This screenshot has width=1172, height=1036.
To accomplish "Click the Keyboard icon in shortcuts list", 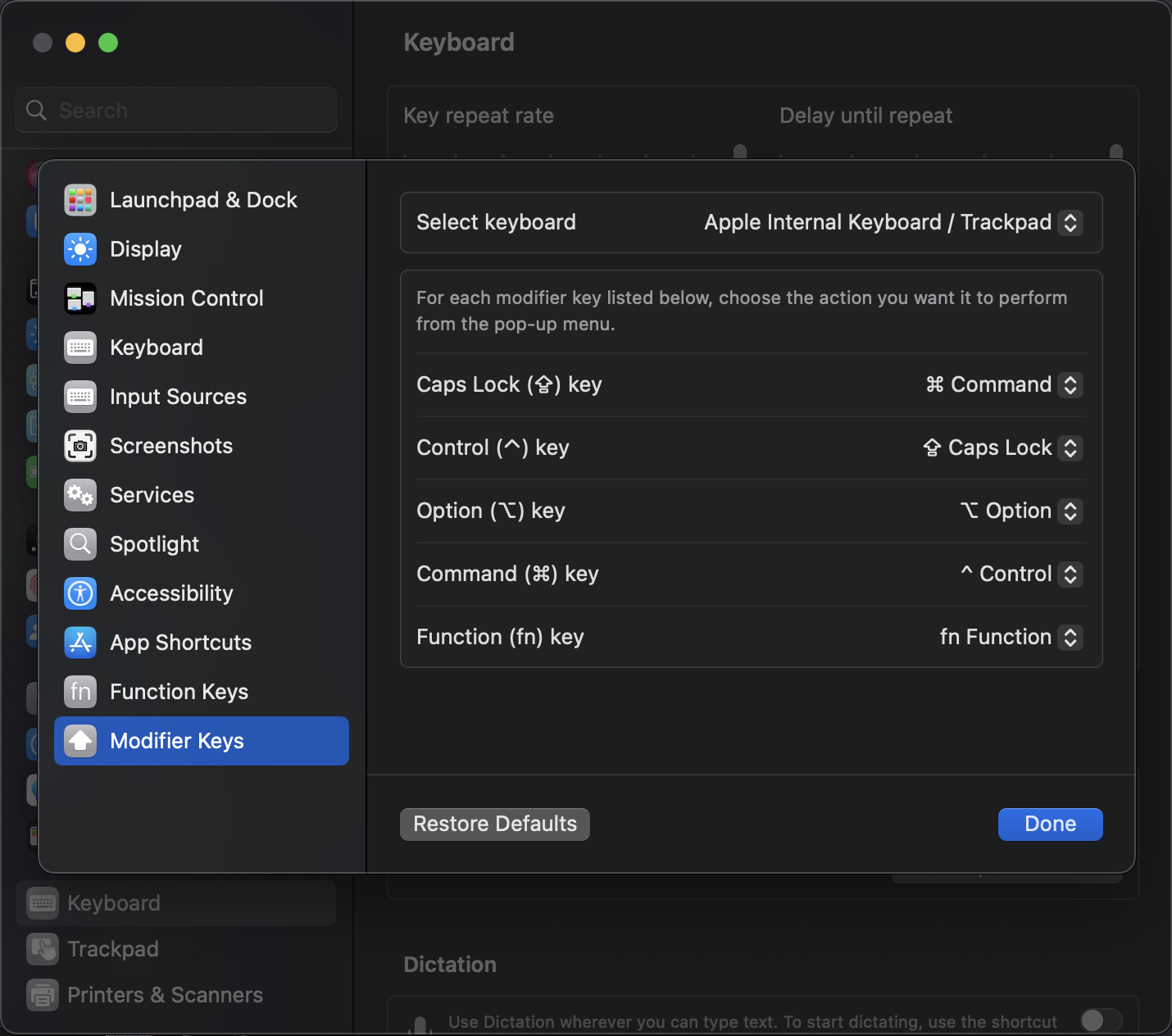I will 80,348.
